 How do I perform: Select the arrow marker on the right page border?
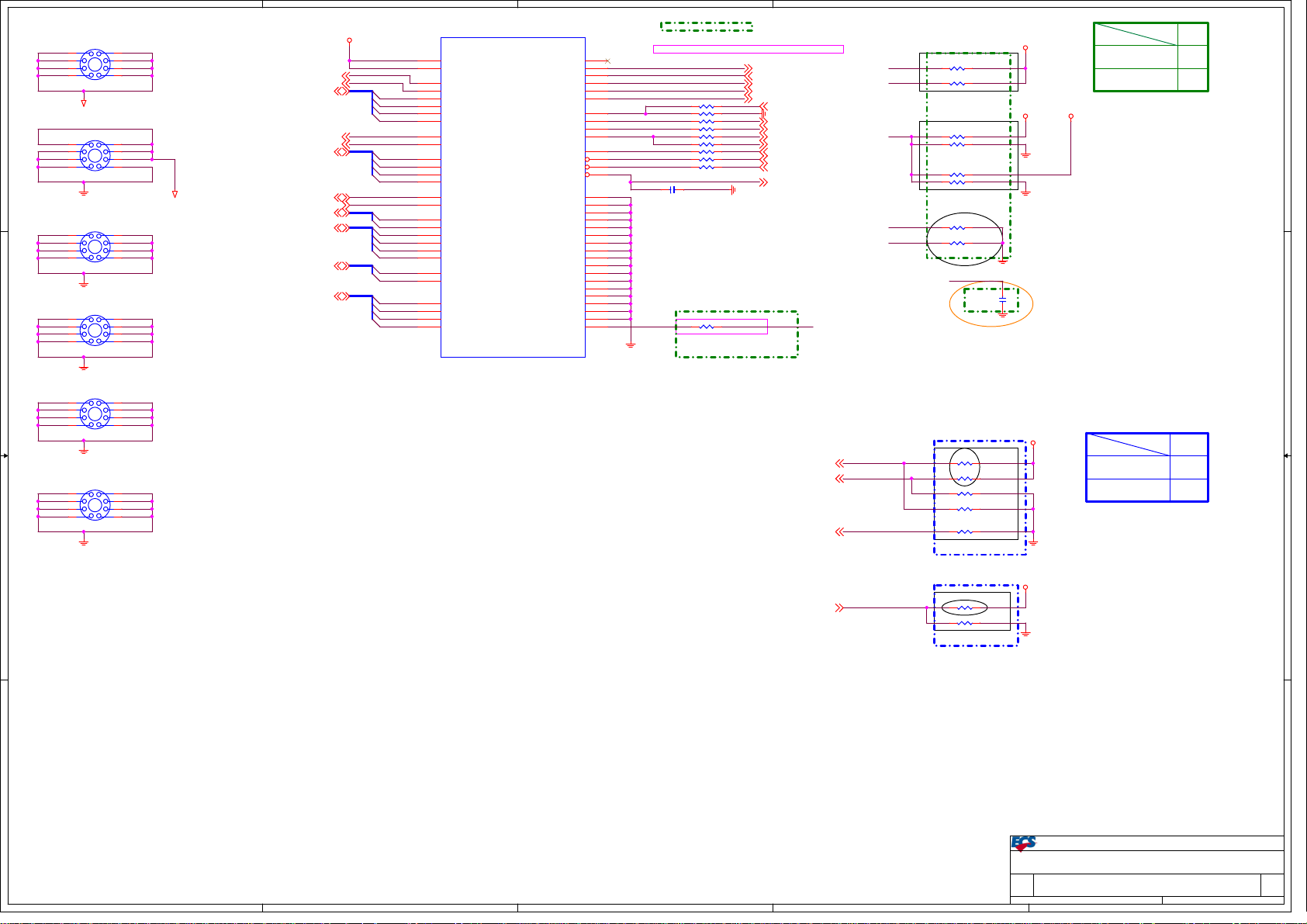pyautogui.click(x=1287, y=456)
